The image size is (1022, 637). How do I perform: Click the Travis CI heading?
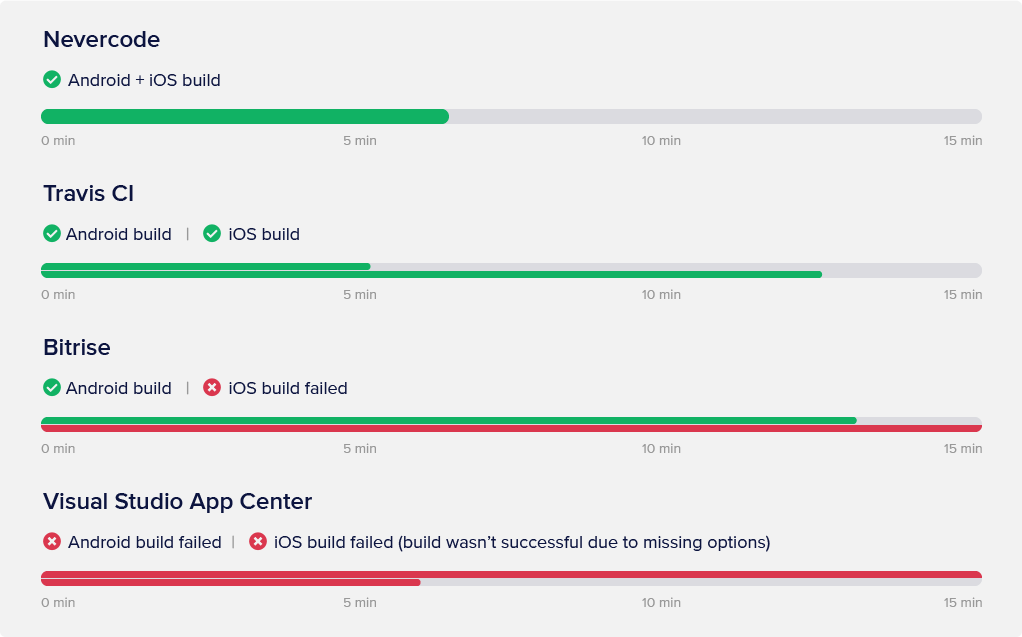point(88,194)
